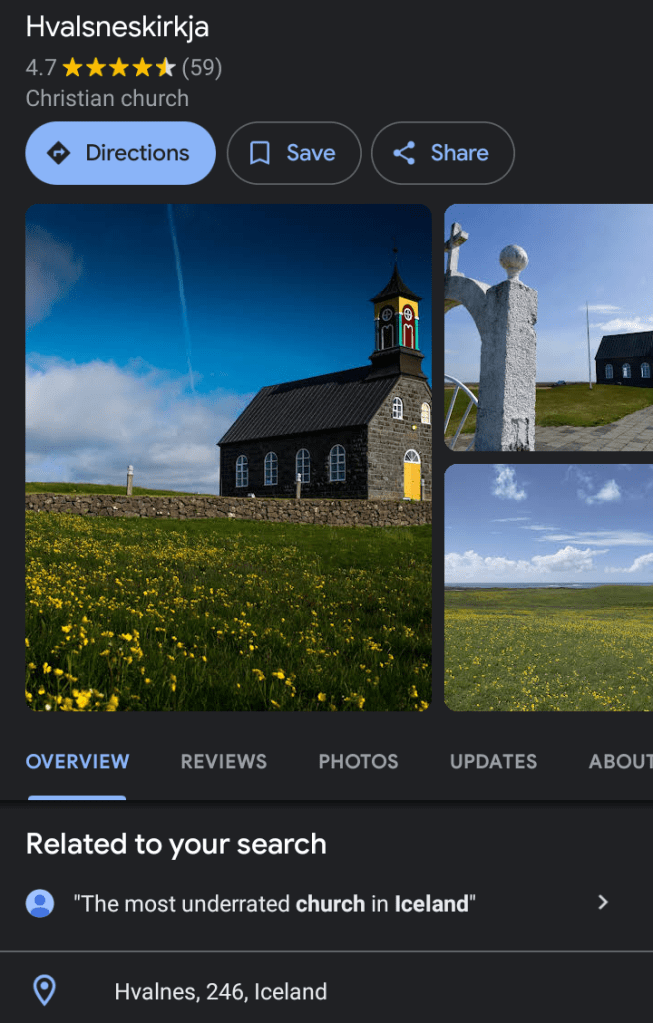
Task: Click the Directions arrow icon
Action: 58,153
